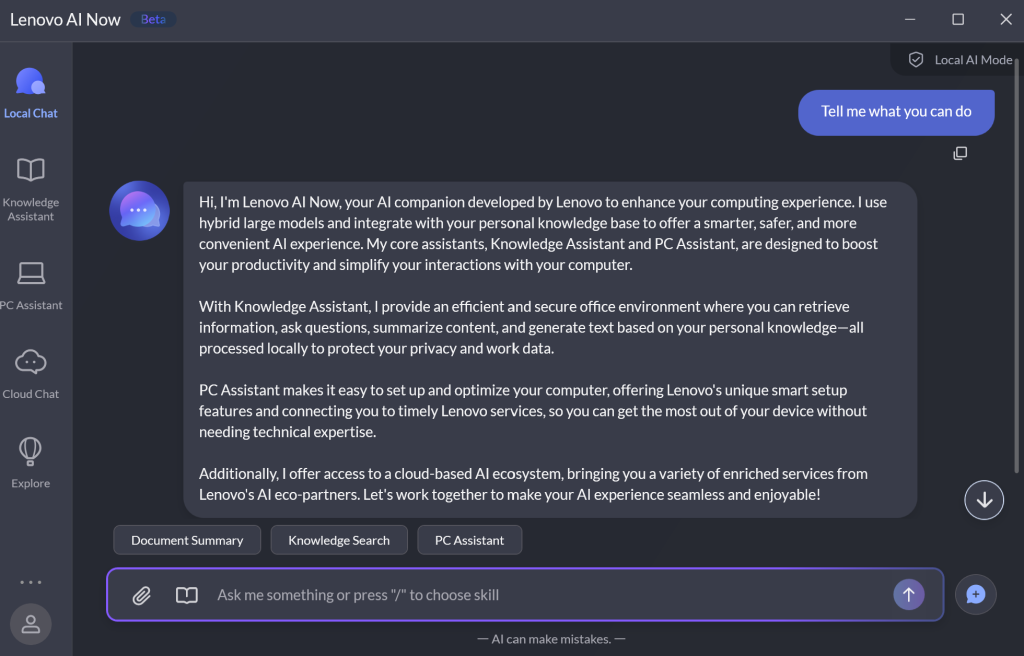This screenshot has width=1024, height=656.
Task: Click the knowledge base book icon in input
Action: [x=186, y=595]
